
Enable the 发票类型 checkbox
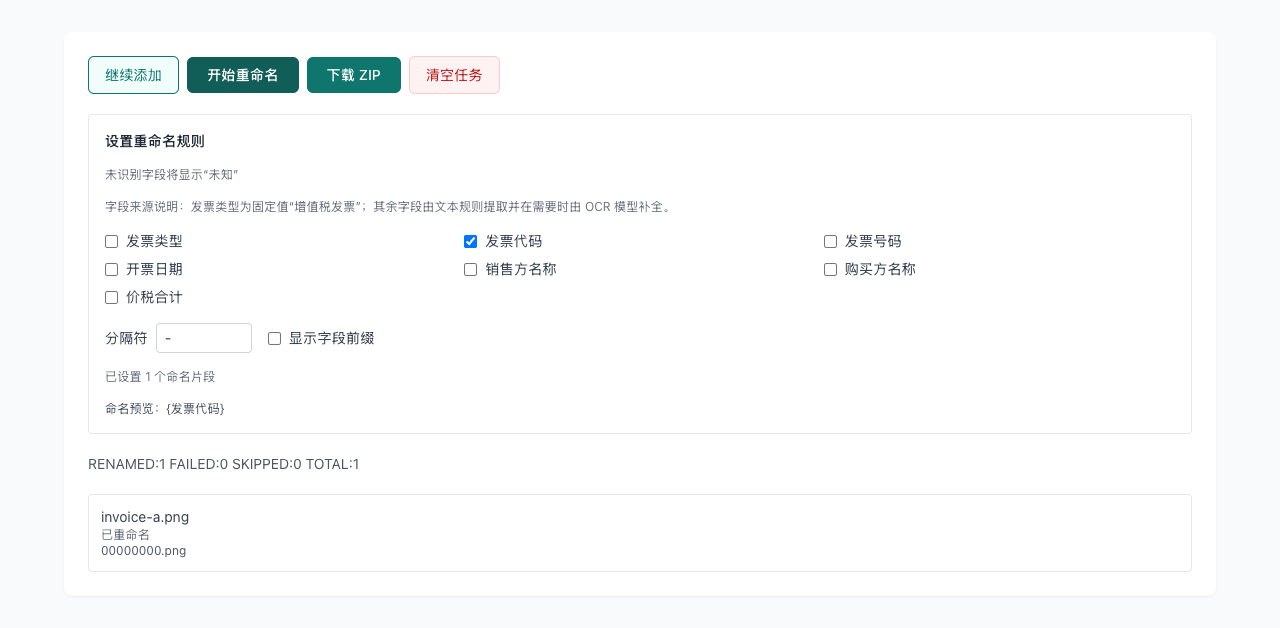click(110, 241)
